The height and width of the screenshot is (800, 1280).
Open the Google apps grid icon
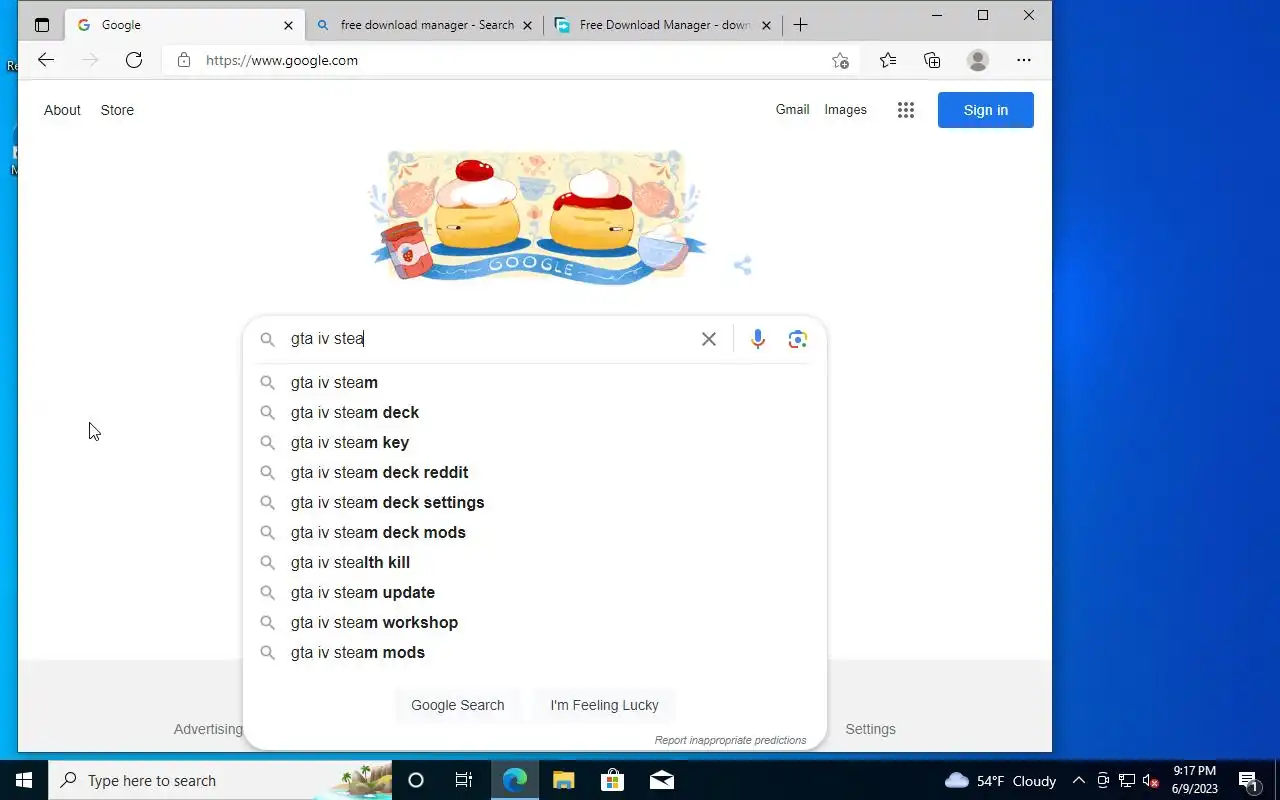(906, 110)
